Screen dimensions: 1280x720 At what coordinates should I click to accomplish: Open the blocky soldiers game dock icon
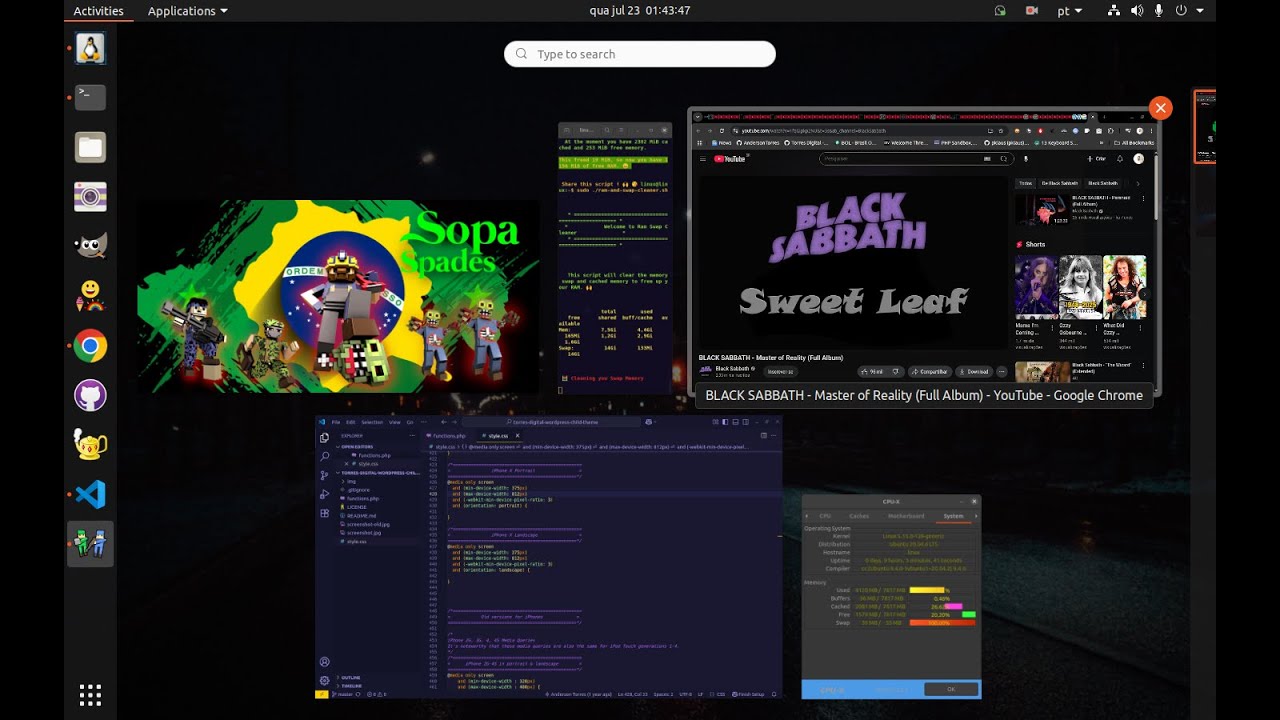point(90,544)
